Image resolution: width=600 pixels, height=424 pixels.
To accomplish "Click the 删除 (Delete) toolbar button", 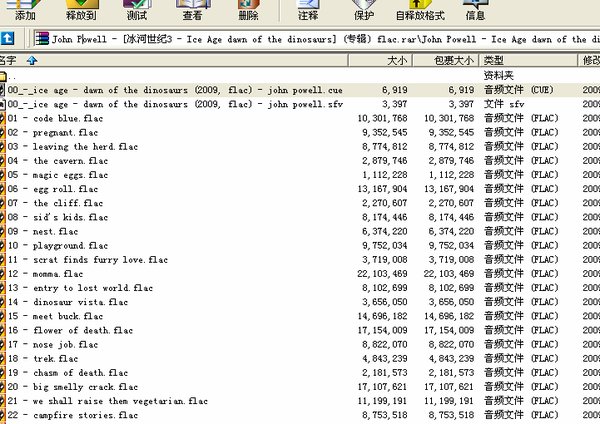I will click(248, 10).
